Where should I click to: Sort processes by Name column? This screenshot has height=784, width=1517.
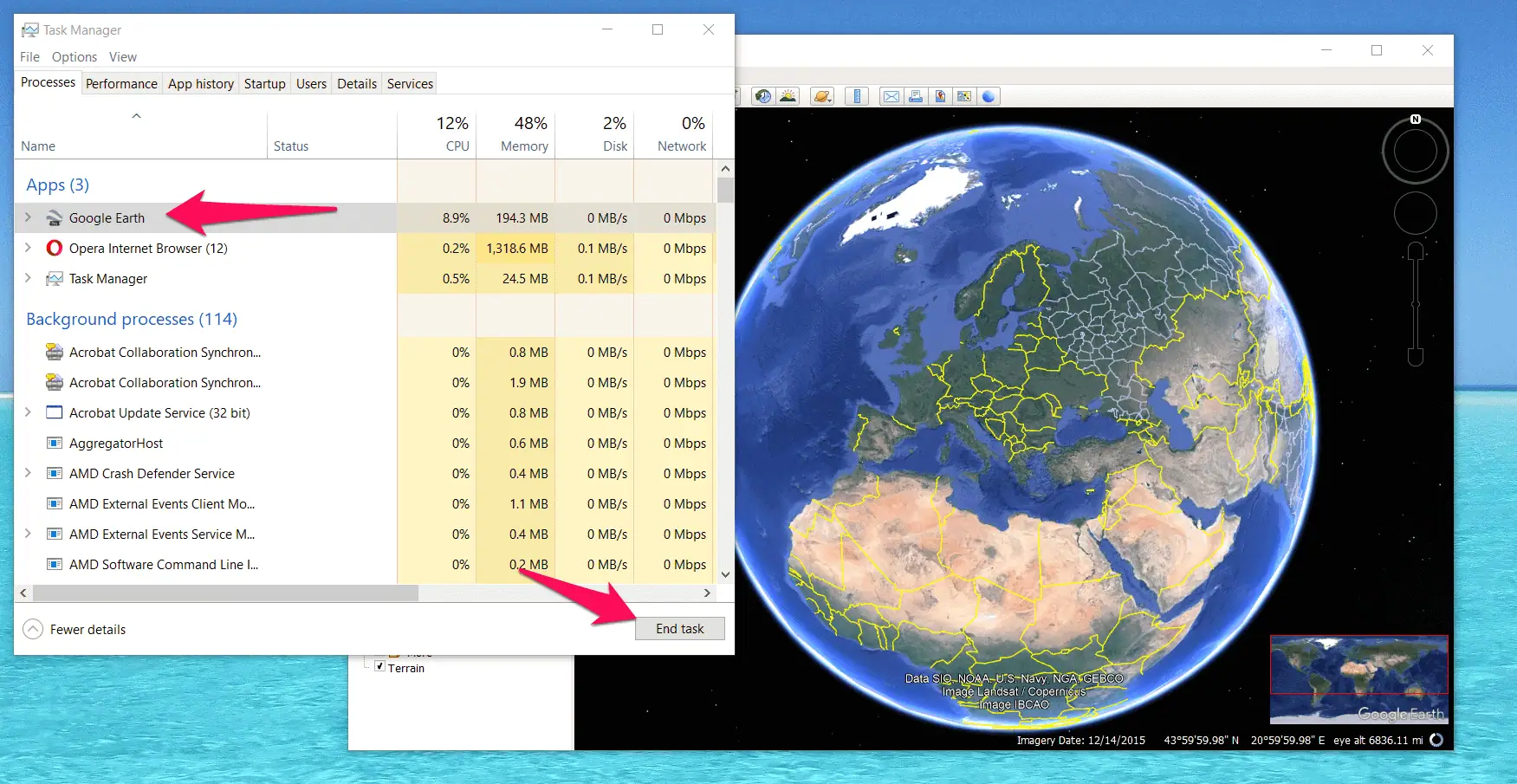[x=140, y=133]
